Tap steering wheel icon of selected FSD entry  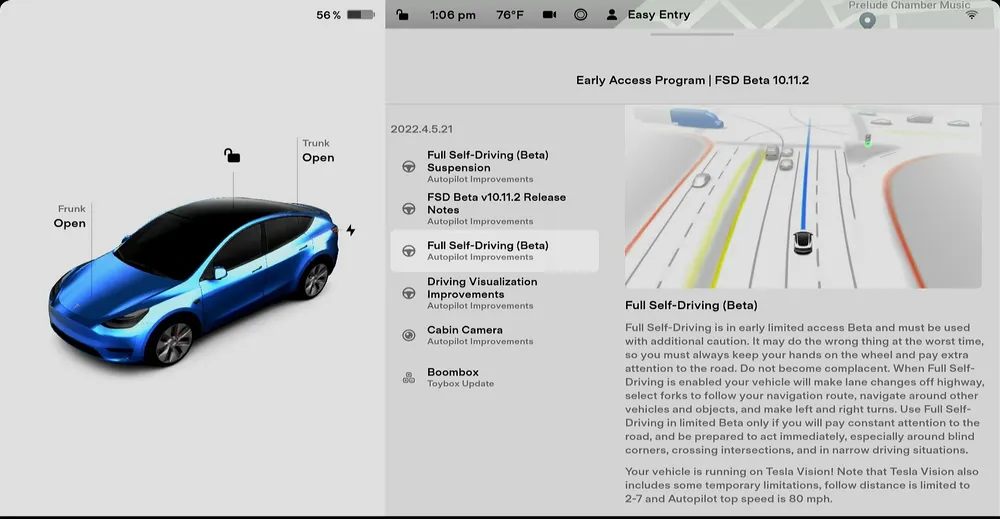pos(409,251)
